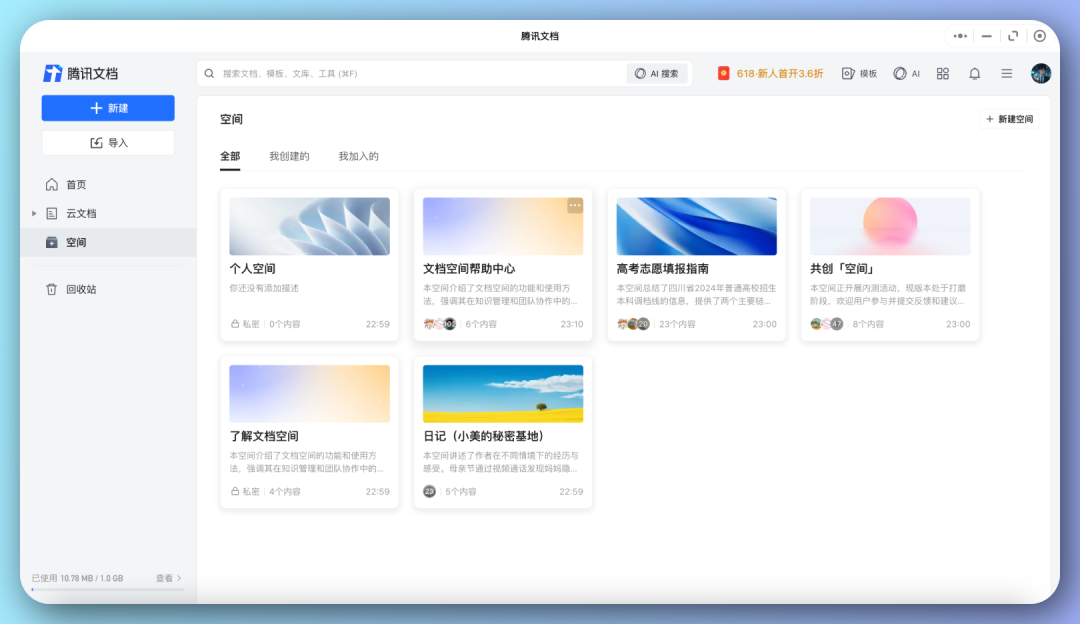Click the AI 搜索 button
The height and width of the screenshot is (624, 1080).
[657, 74]
